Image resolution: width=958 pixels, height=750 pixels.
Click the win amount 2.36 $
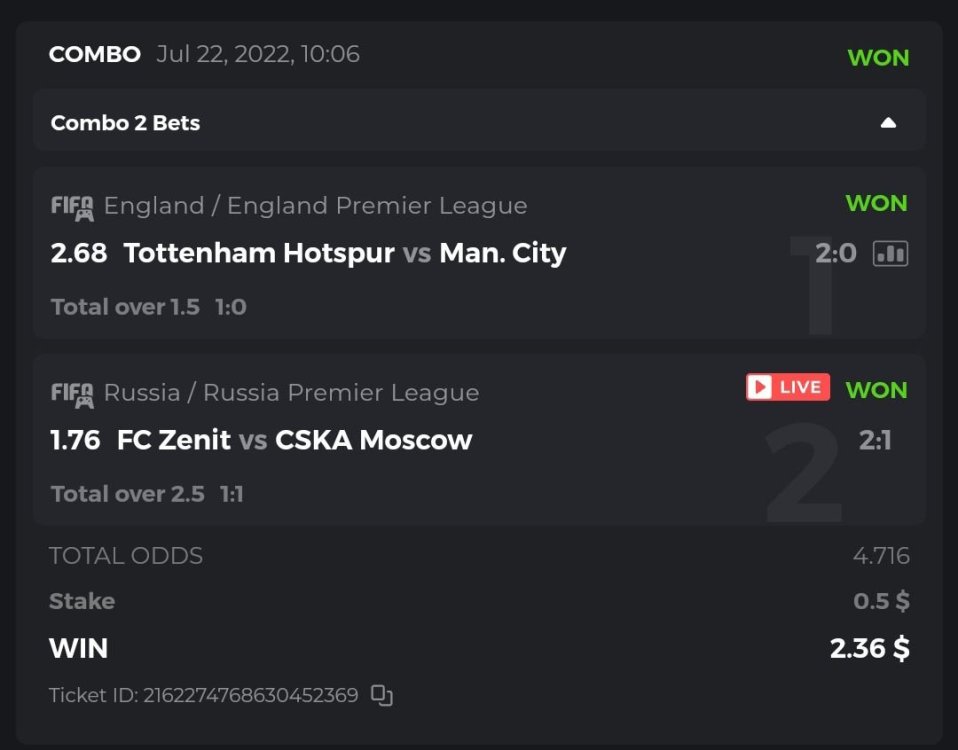tap(869, 648)
